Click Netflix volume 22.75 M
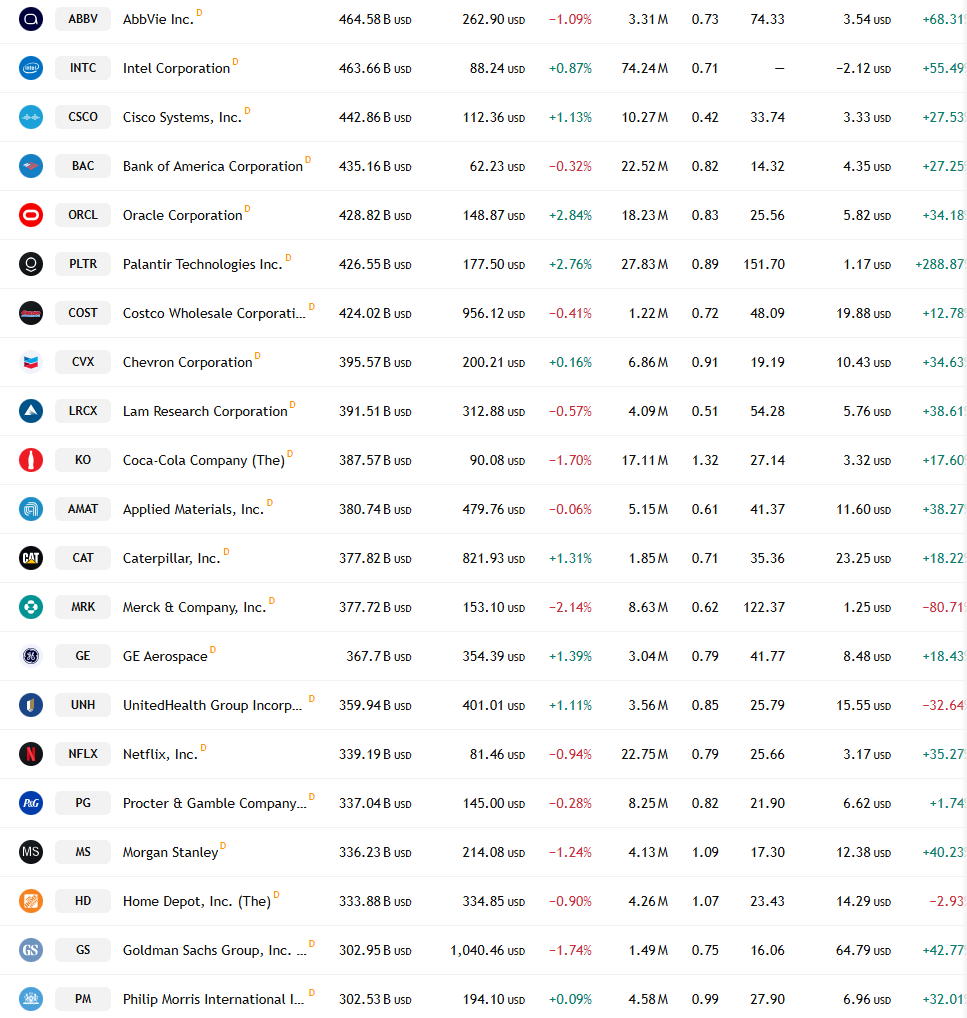967x1018 pixels. [644, 754]
